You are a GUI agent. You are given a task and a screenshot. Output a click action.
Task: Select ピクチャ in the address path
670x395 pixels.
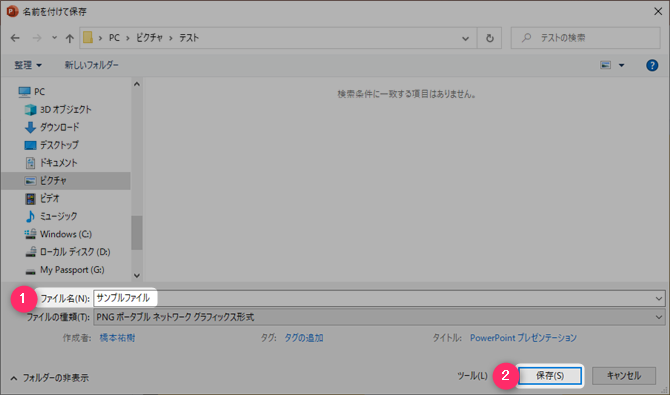coord(149,38)
